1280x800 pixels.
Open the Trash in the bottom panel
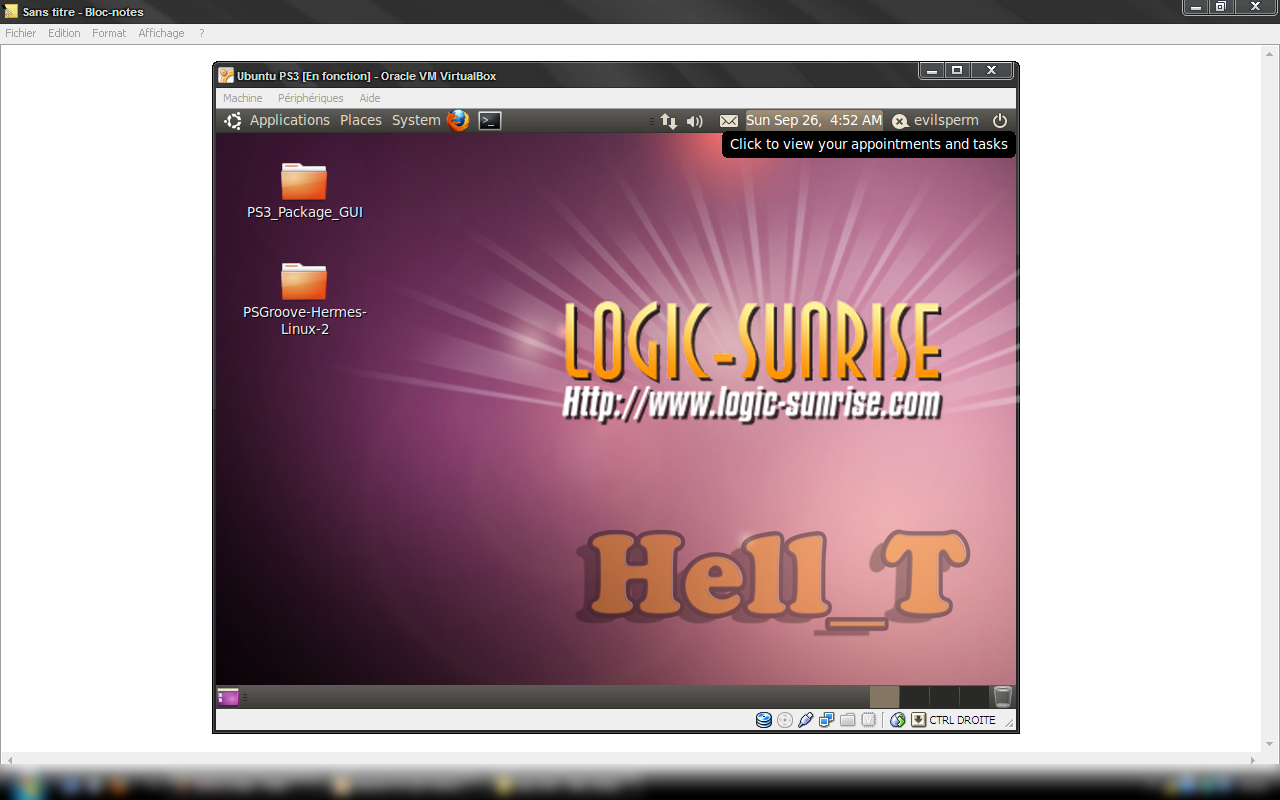pyautogui.click(x=1003, y=696)
